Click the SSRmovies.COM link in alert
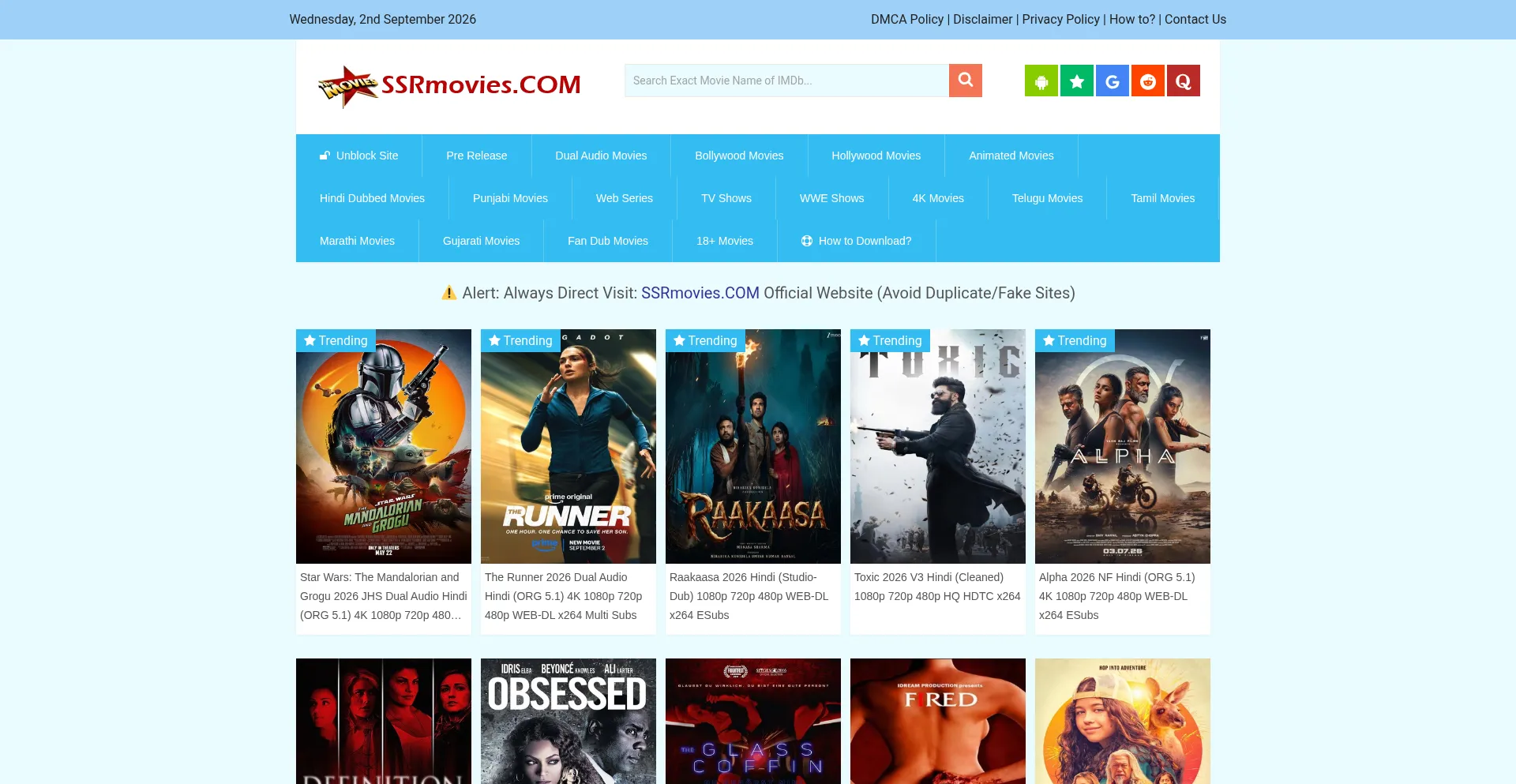Viewport: 1516px width, 784px height. click(x=700, y=293)
